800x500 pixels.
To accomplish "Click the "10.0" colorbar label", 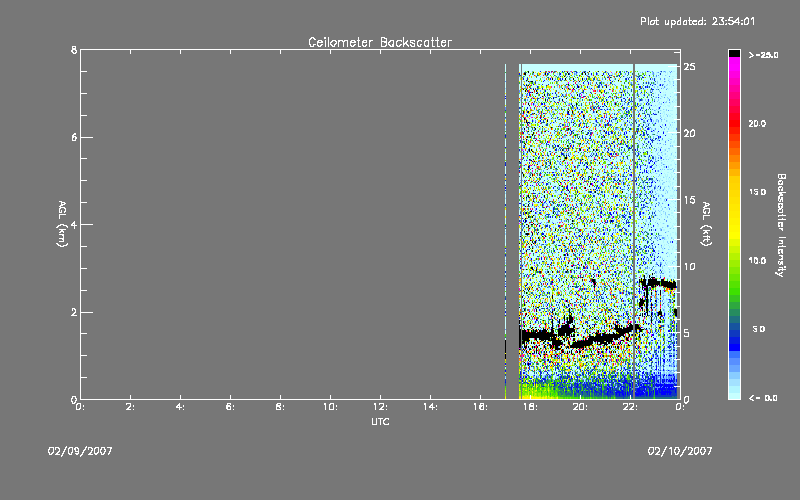I will (x=757, y=260).
